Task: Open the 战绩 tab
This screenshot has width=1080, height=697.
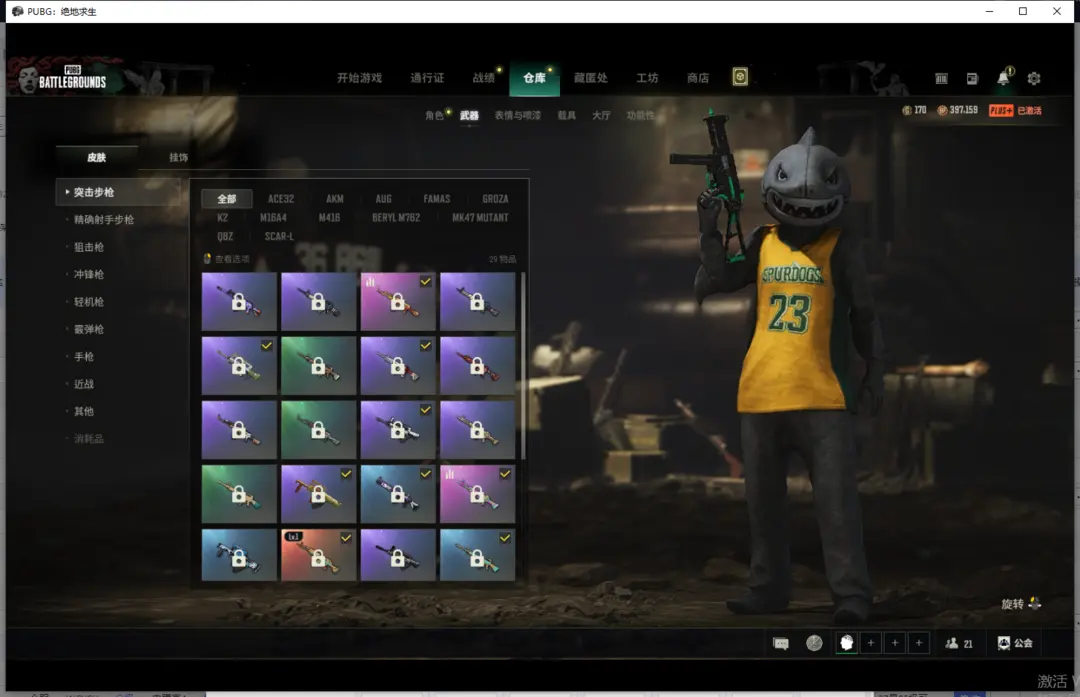Action: 484,78
